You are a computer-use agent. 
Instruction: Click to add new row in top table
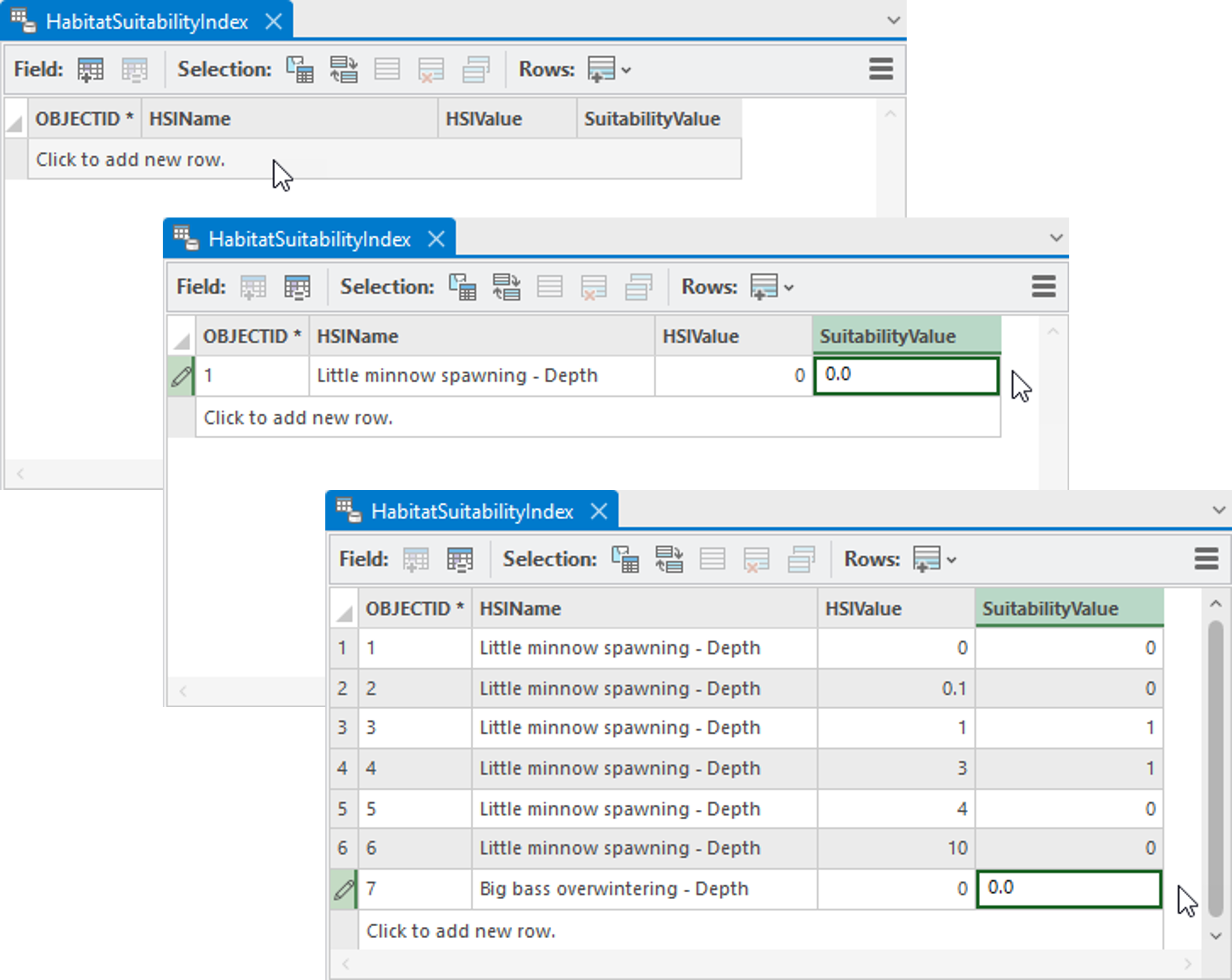[x=130, y=159]
